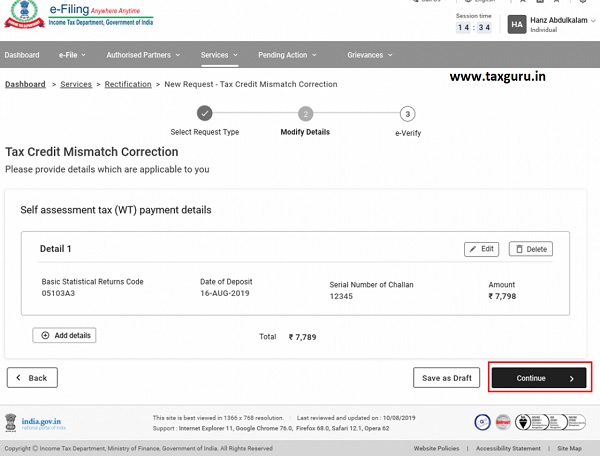Screen dimensions: 600x456
Task: Click Save as Draft
Action: pos(446,378)
